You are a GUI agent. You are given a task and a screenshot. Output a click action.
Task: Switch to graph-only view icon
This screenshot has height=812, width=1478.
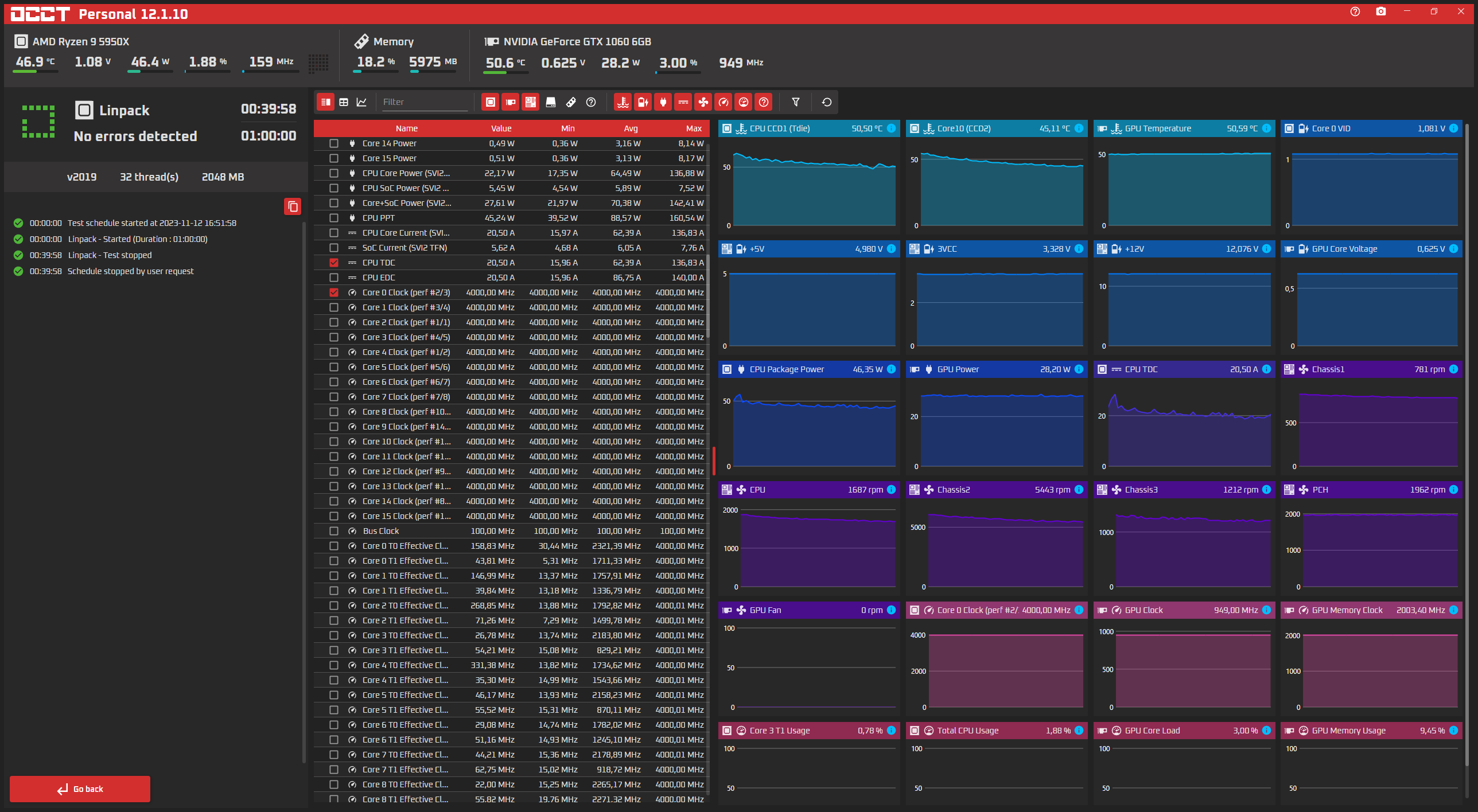coord(361,102)
